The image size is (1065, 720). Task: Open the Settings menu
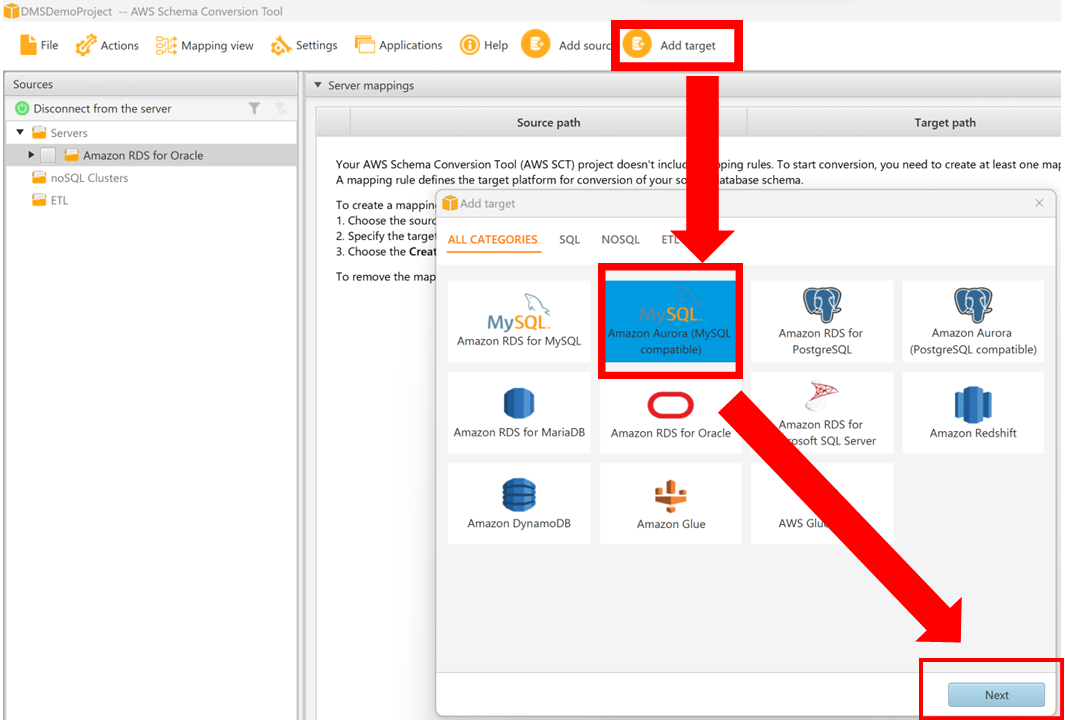304,46
